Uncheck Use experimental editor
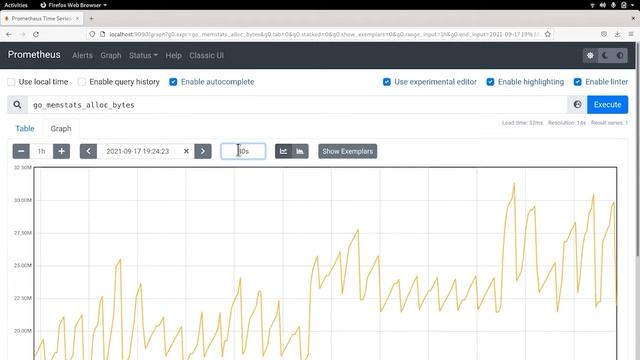The width and height of the screenshot is (640, 360). [x=387, y=82]
